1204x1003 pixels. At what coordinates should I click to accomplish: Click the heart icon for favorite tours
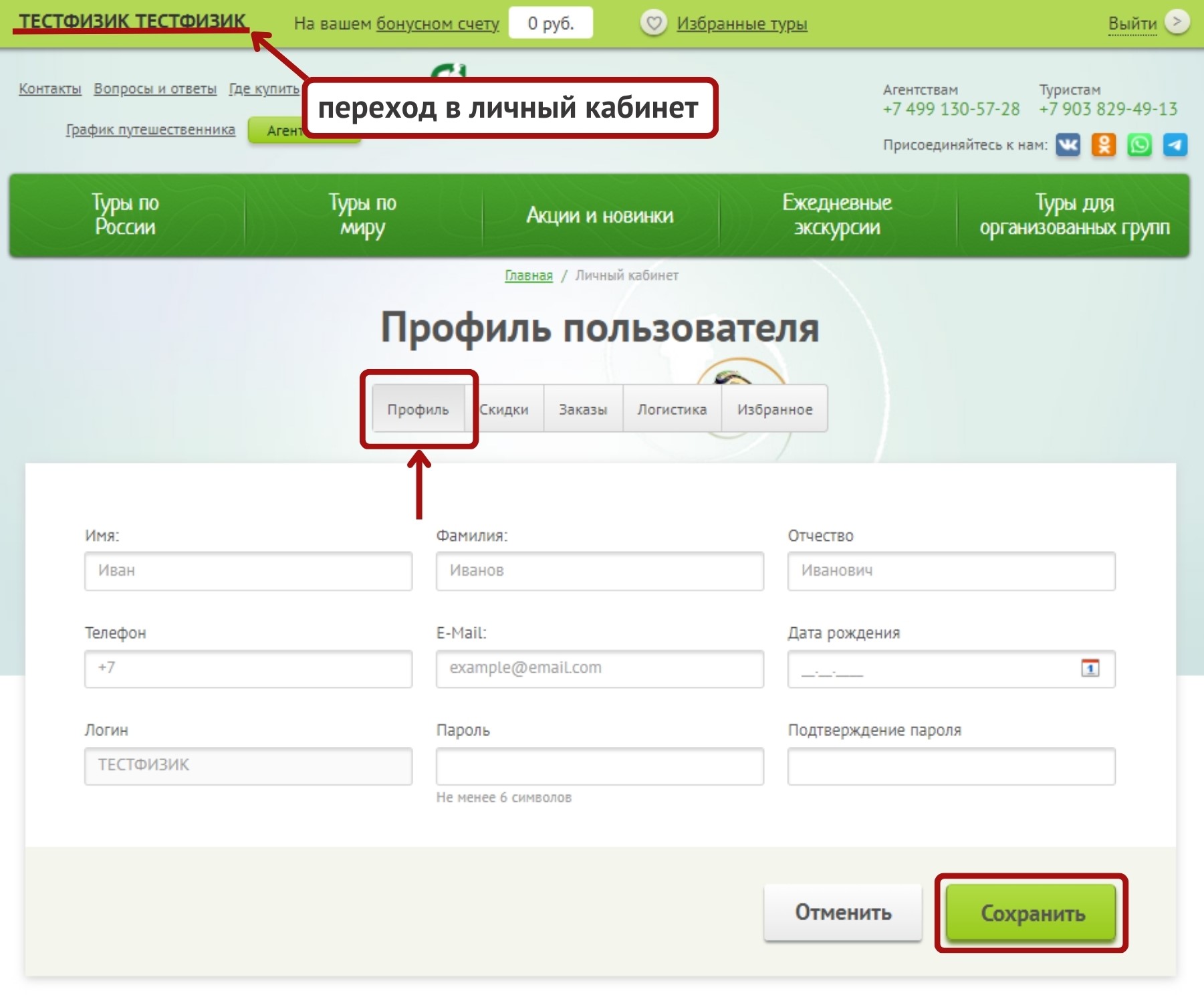653,23
